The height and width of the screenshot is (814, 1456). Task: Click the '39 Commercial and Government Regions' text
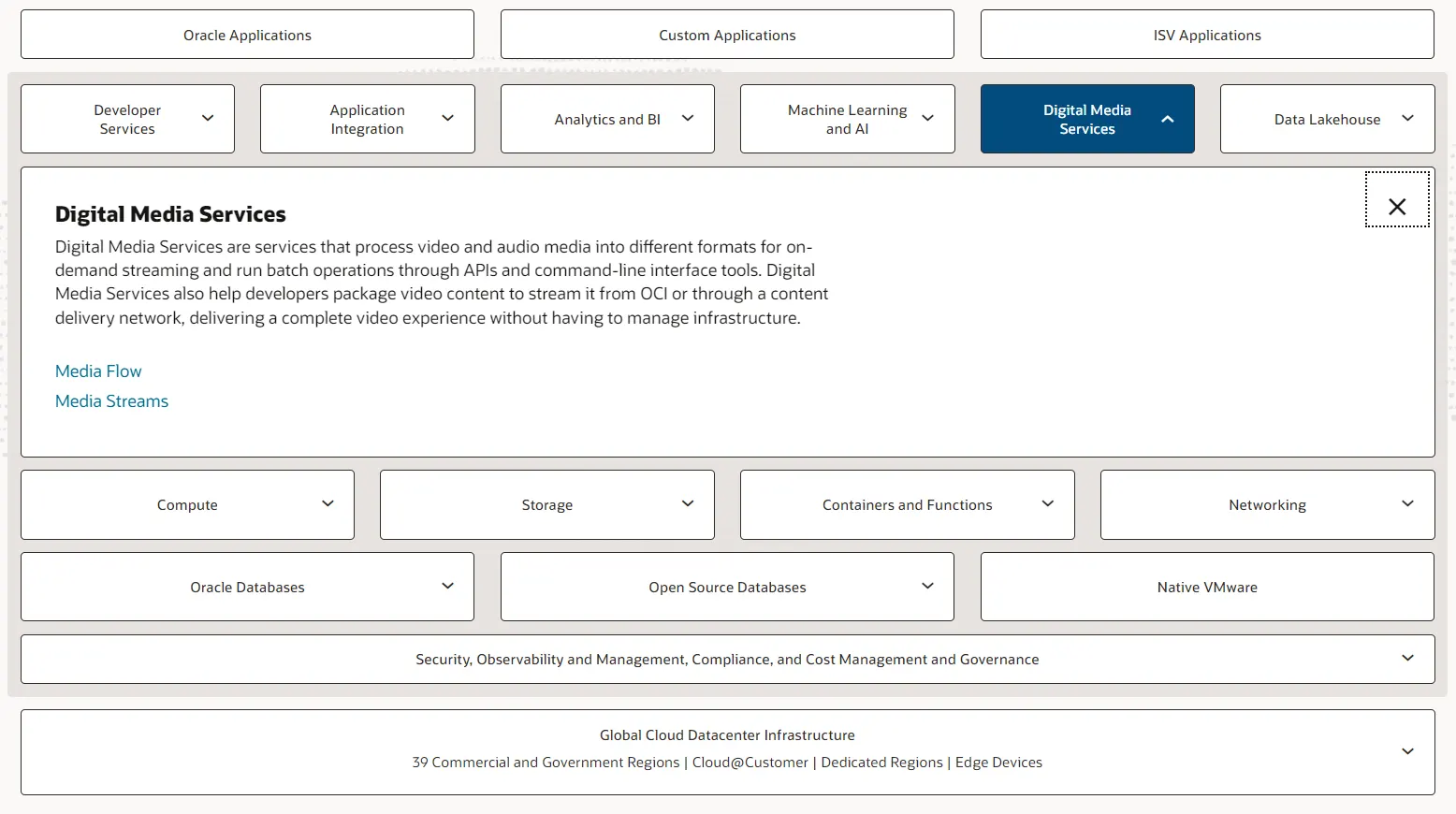[x=546, y=763]
